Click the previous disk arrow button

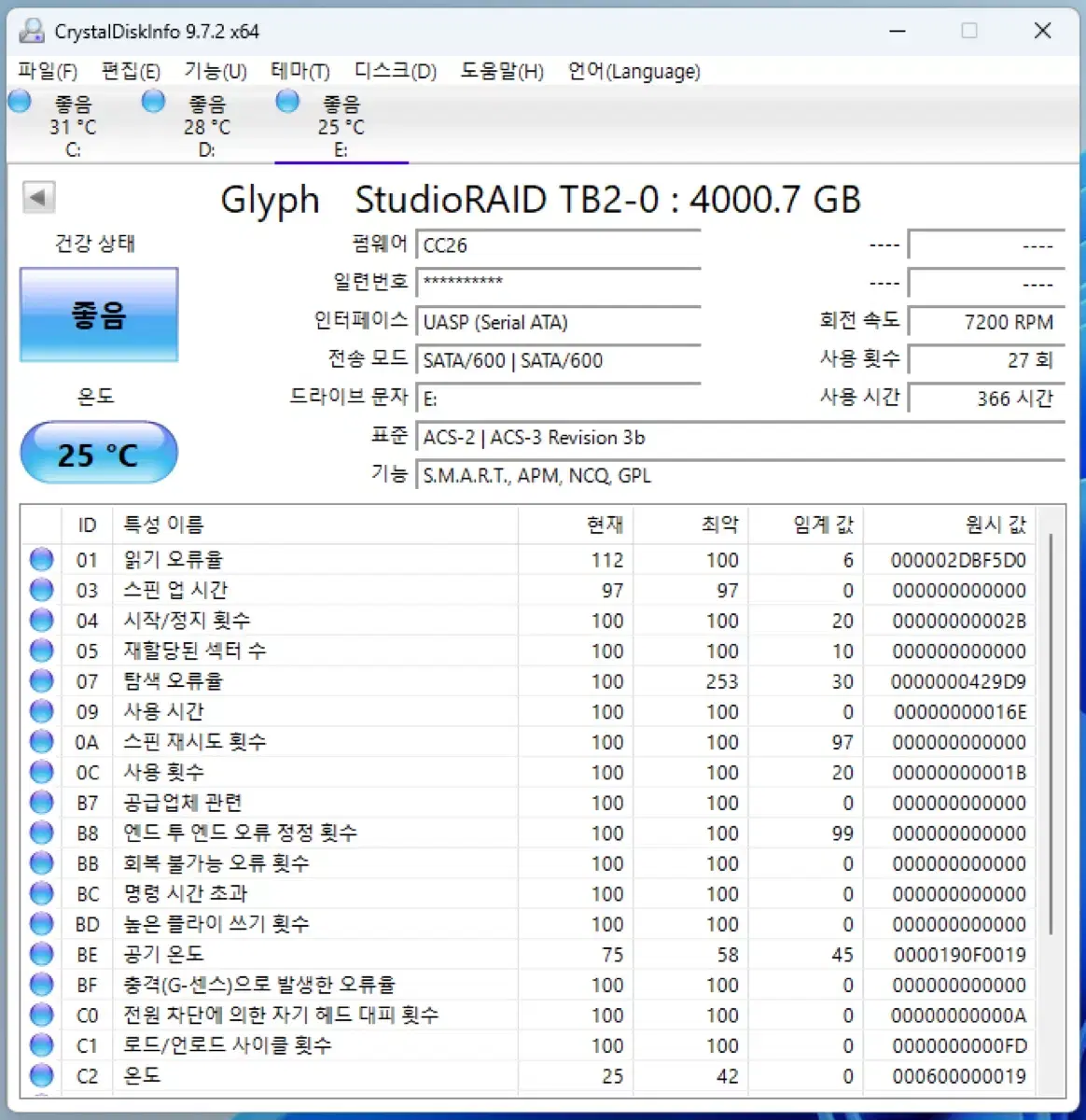[x=38, y=198]
